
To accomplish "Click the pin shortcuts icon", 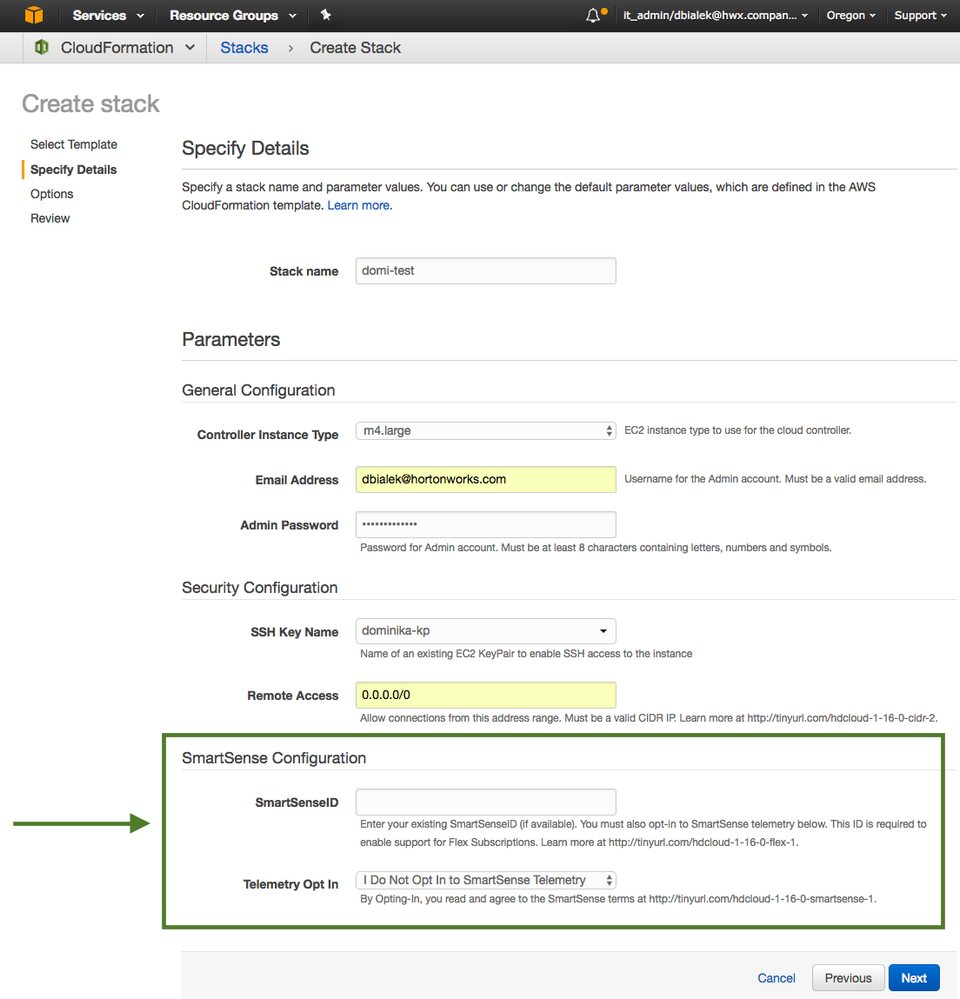I will [326, 15].
